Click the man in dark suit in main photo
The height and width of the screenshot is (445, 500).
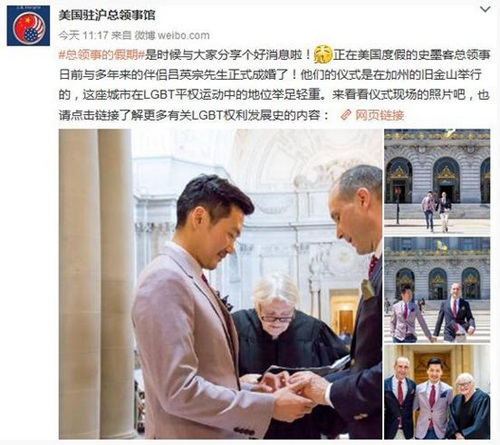click(x=353, y=300)
